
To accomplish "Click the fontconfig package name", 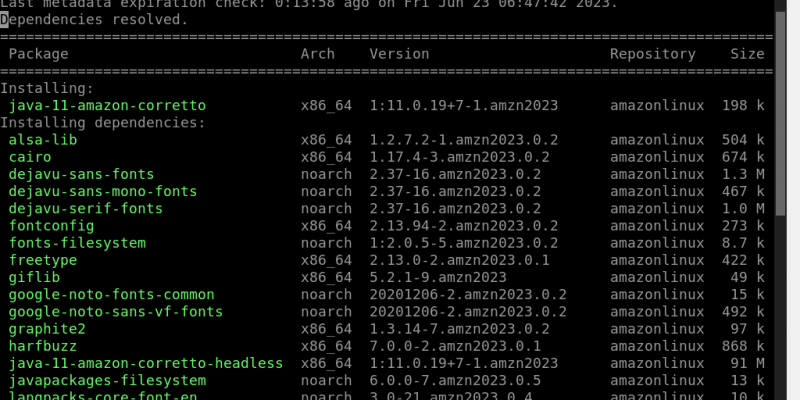I will tap(52, 226).
